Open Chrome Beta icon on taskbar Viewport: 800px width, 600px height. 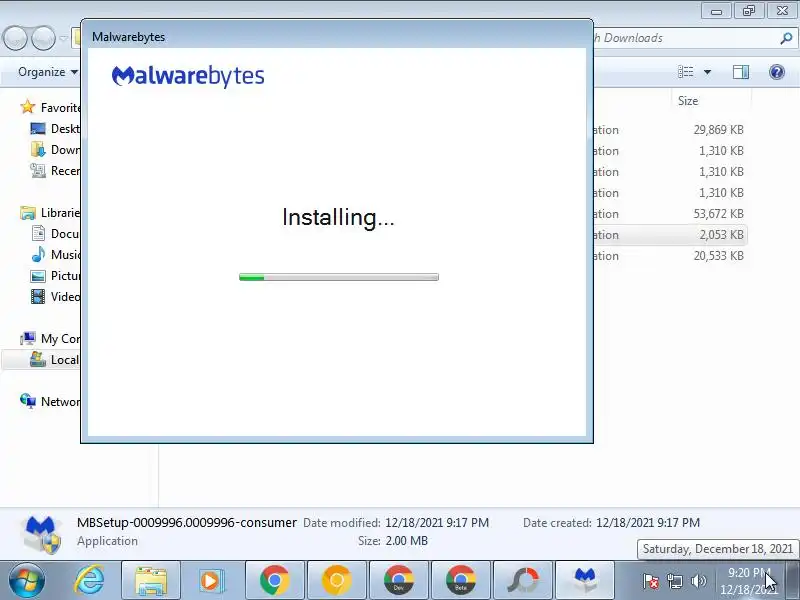[x=461, y=581]
